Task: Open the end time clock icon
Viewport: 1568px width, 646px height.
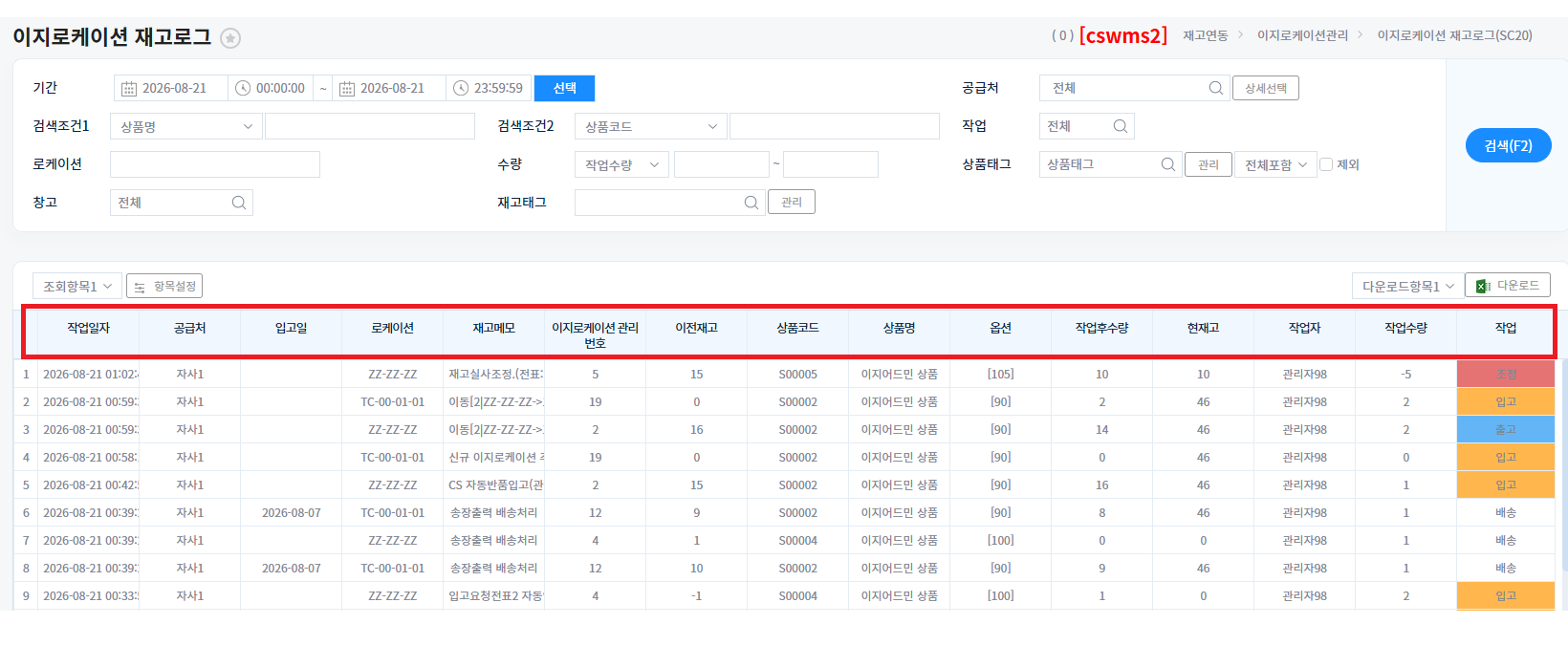Action: pyautogui.click(x=461, y=88)
